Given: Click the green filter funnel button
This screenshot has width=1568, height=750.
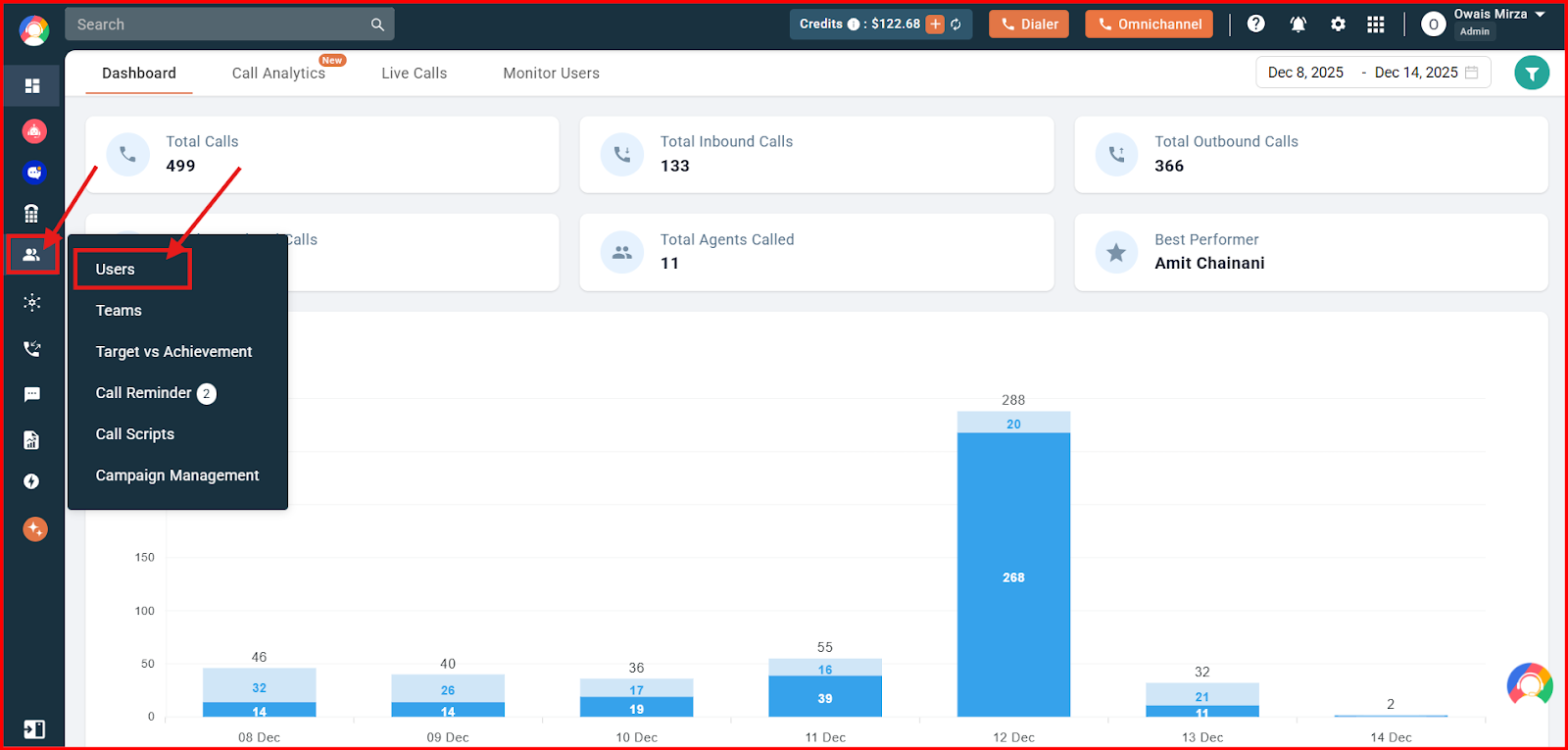Looking at the screenshot, I should point(1532,74).
